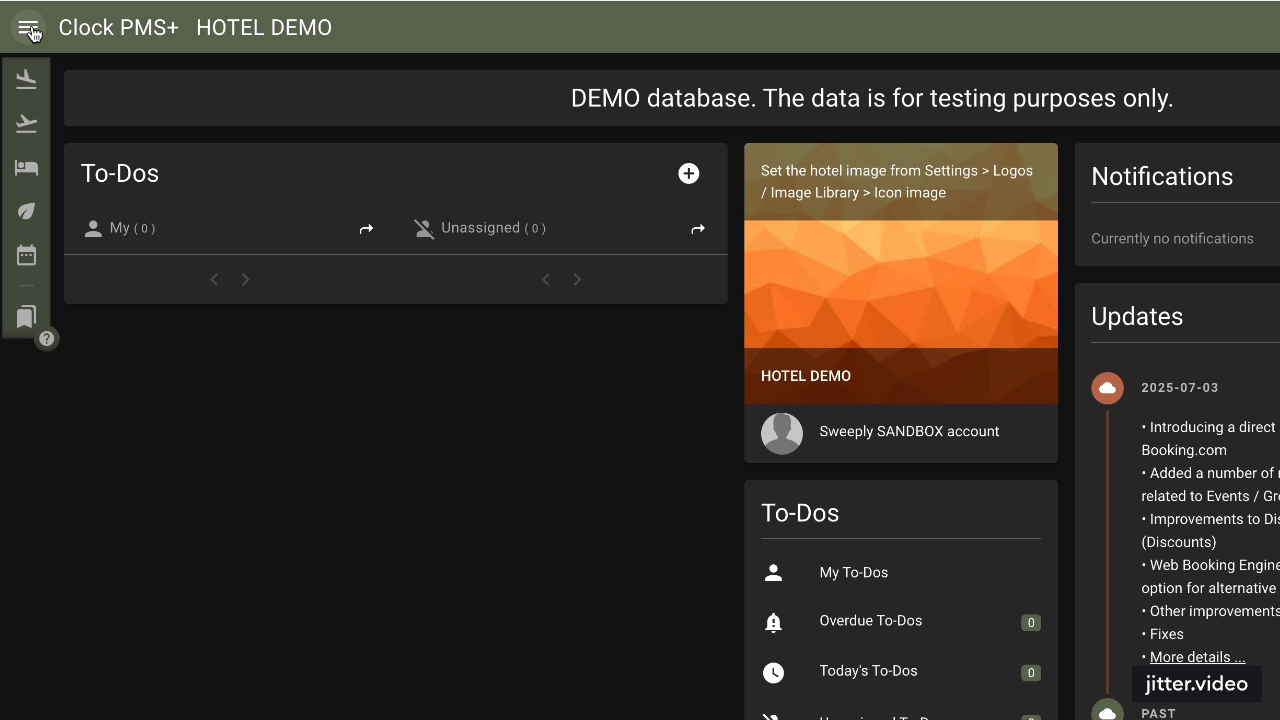Click the Overdue To-Dos count badge
Image resolution: width=1280 pixels, height=720 pixels.
pyautogui.click(x=1030, y=623)
